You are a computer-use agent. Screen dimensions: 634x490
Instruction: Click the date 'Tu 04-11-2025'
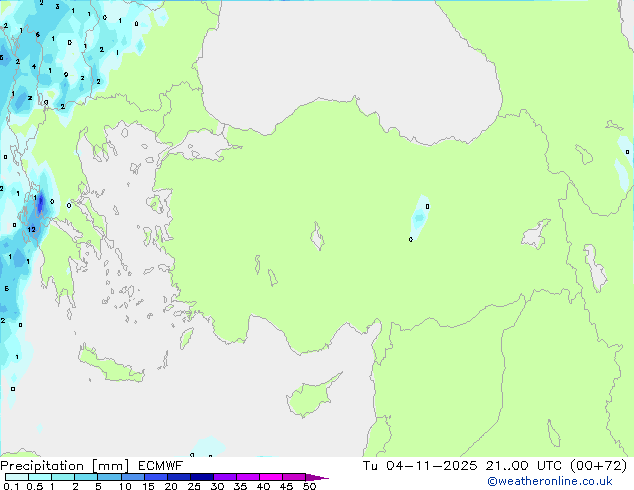click(x=420, y=466)
